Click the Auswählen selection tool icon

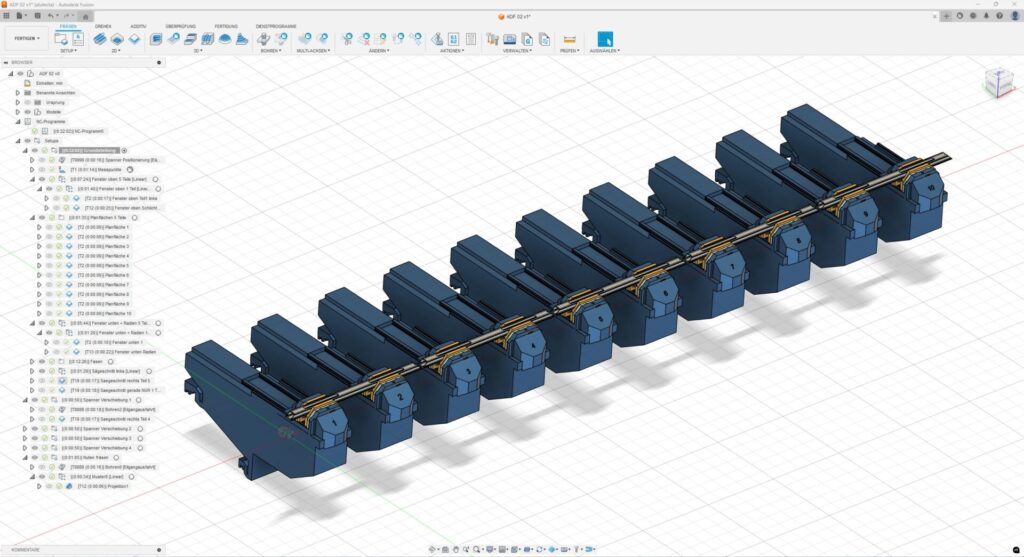click(x=604, y=39)
